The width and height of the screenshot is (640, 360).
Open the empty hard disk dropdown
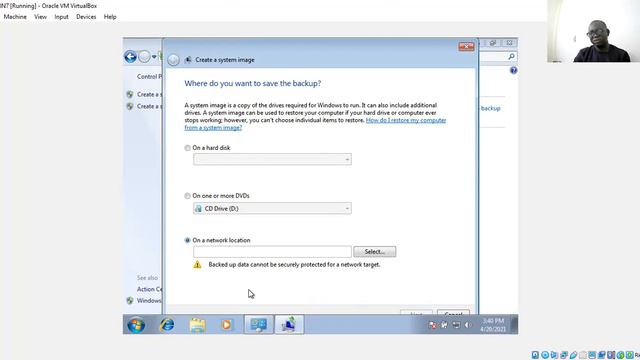pos(272,159)
